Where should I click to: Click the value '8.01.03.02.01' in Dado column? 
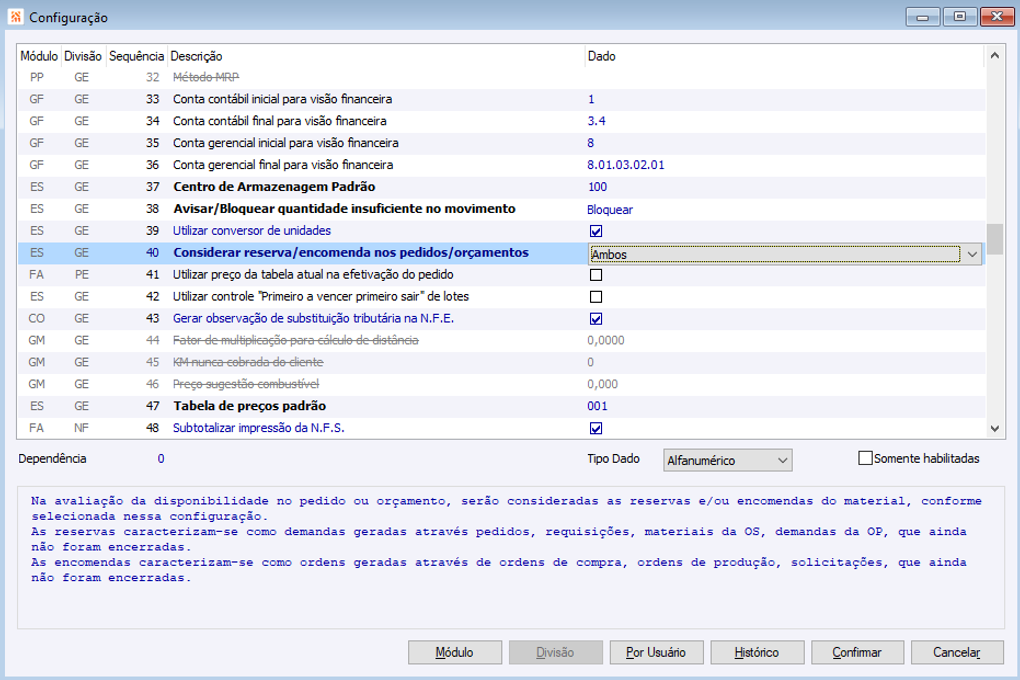(626, 165)
